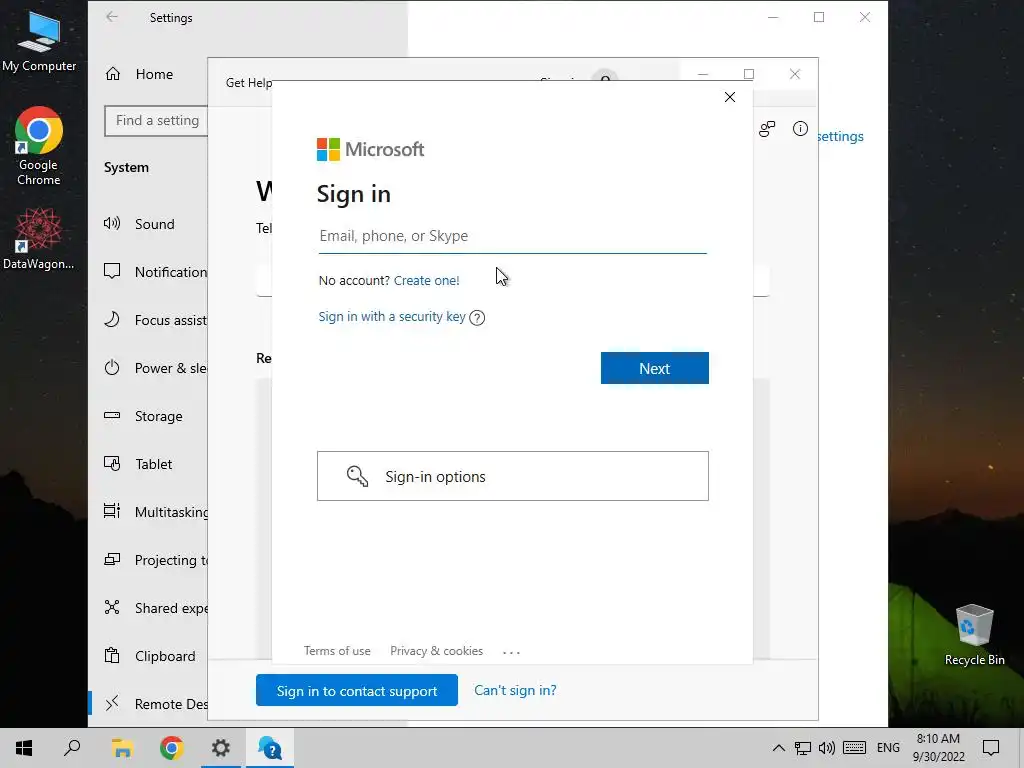
Task: Click the volume icon in system tray
Action: (x=827, y=748)
